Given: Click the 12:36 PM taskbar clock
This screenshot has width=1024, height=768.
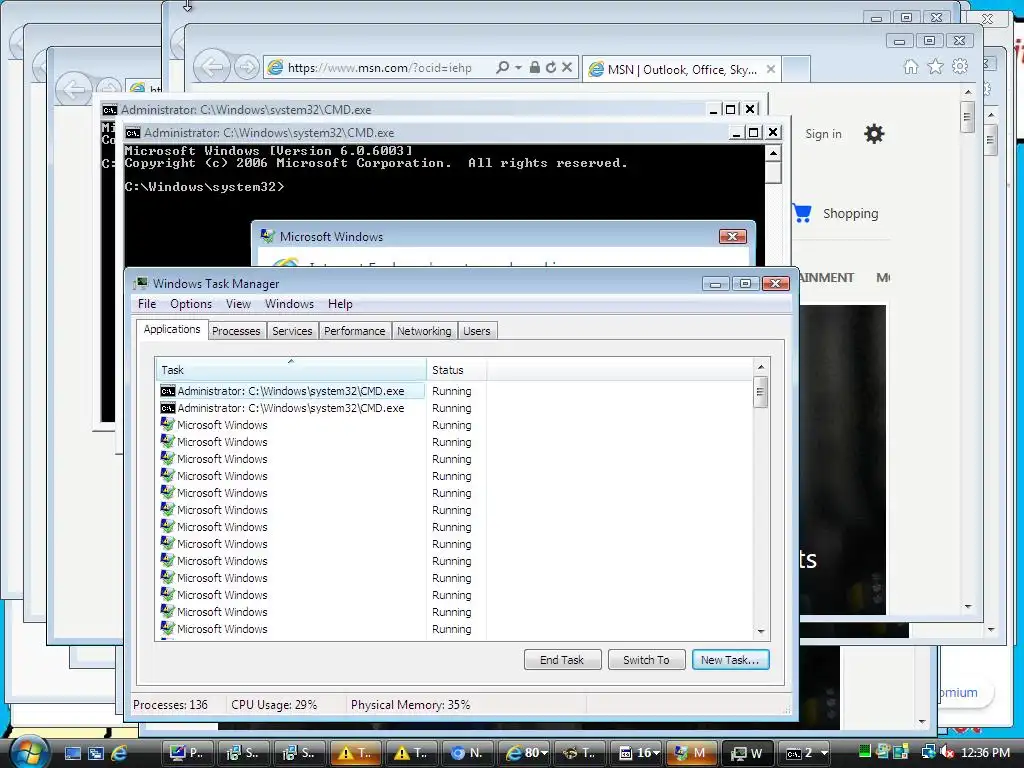Looking at the screenshot, I should point(985,752).
